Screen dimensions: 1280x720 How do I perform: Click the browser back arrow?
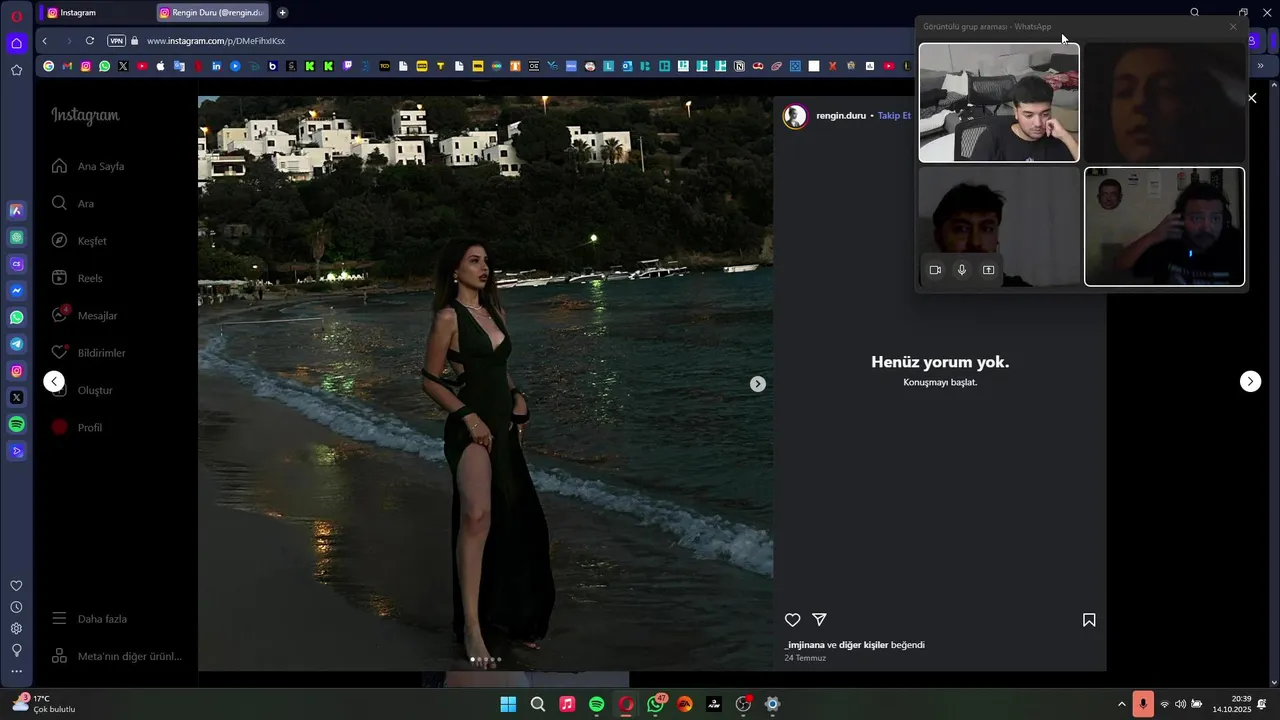pyautogui.click(x=45, y=41)
